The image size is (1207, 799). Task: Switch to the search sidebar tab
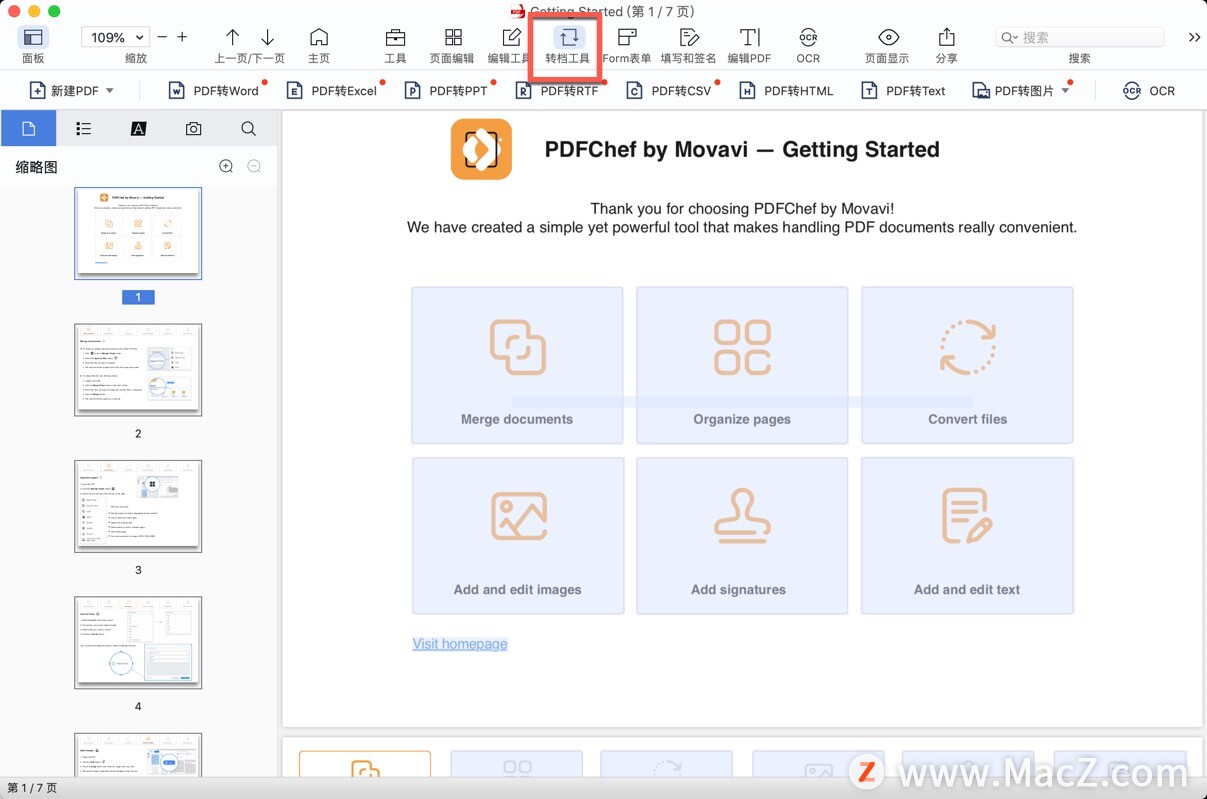249,129
